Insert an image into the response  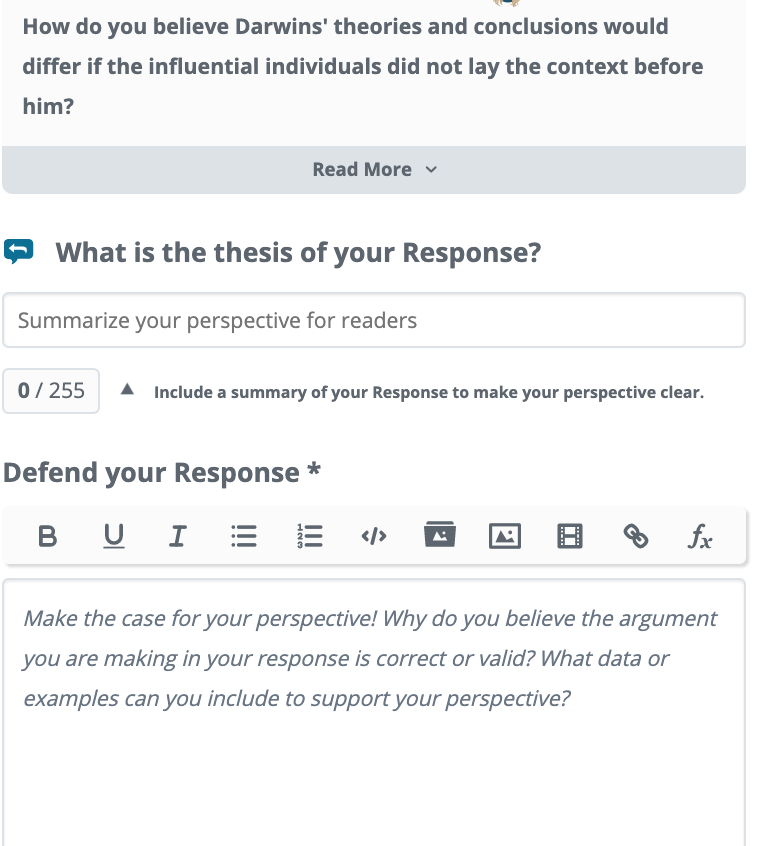tap(505, 536)
